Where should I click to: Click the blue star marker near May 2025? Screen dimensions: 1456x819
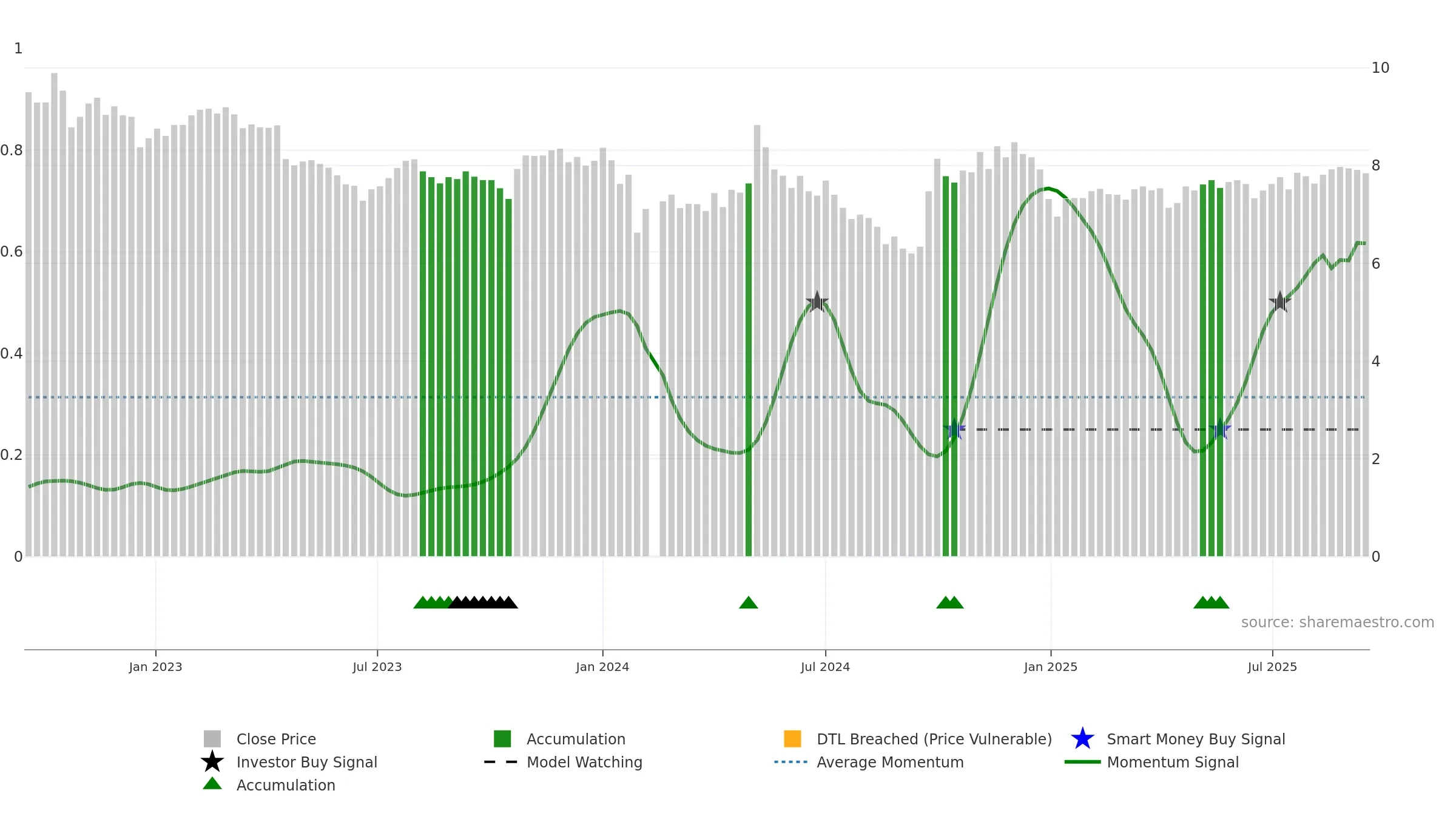(x=1219, y=429)
